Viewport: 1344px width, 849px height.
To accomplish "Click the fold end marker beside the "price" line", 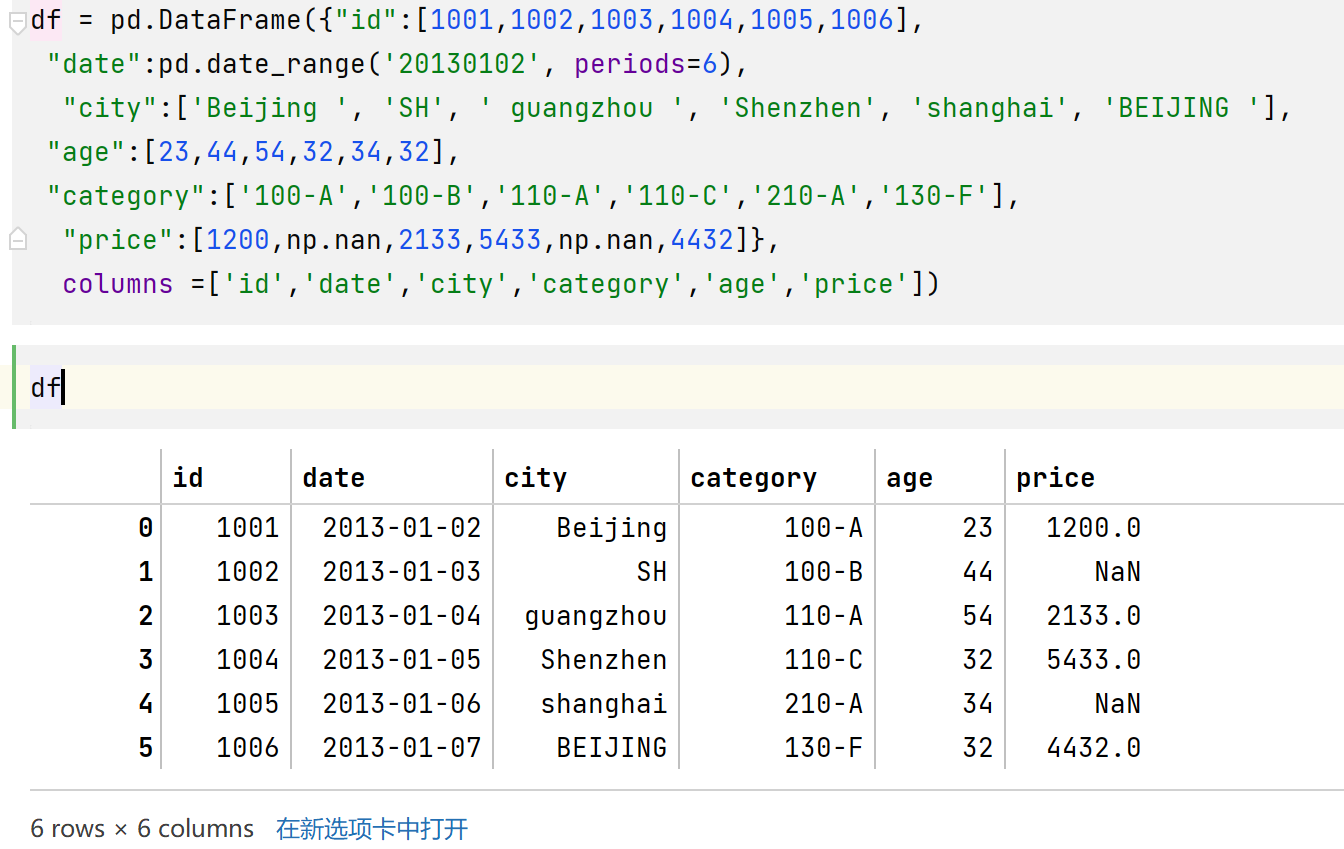I will click(x=17, y=240).
